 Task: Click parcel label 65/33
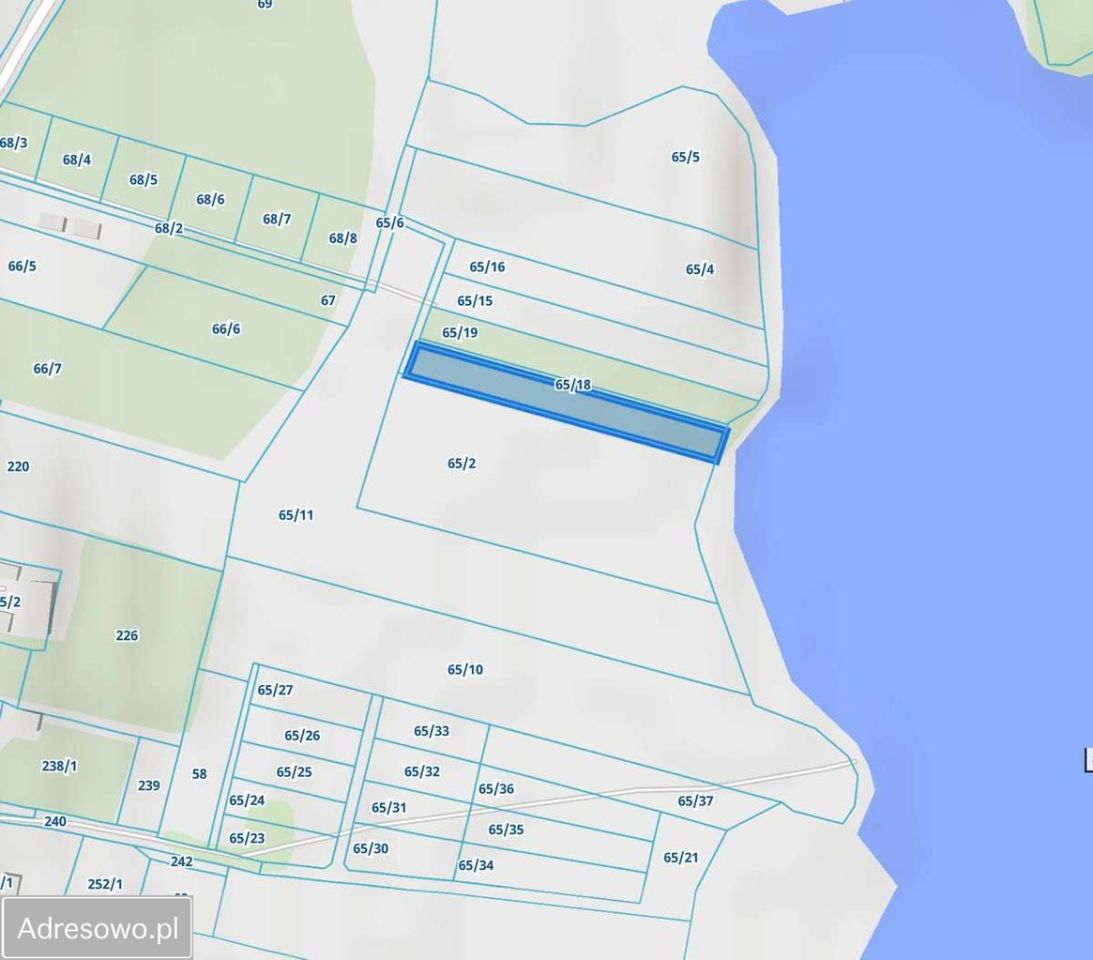(431, 731)
